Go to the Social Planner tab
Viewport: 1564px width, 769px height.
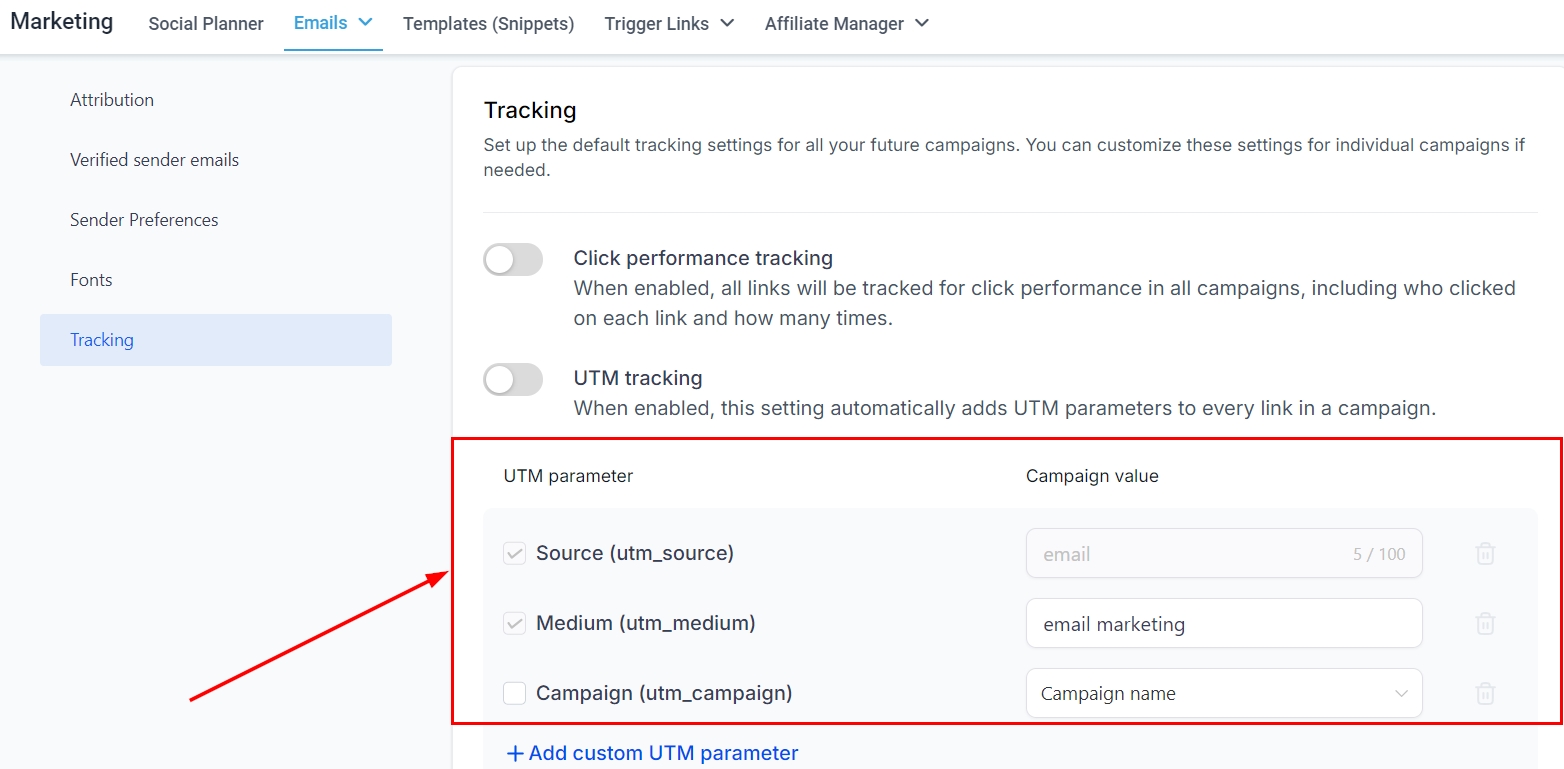(x=206, y=23)
